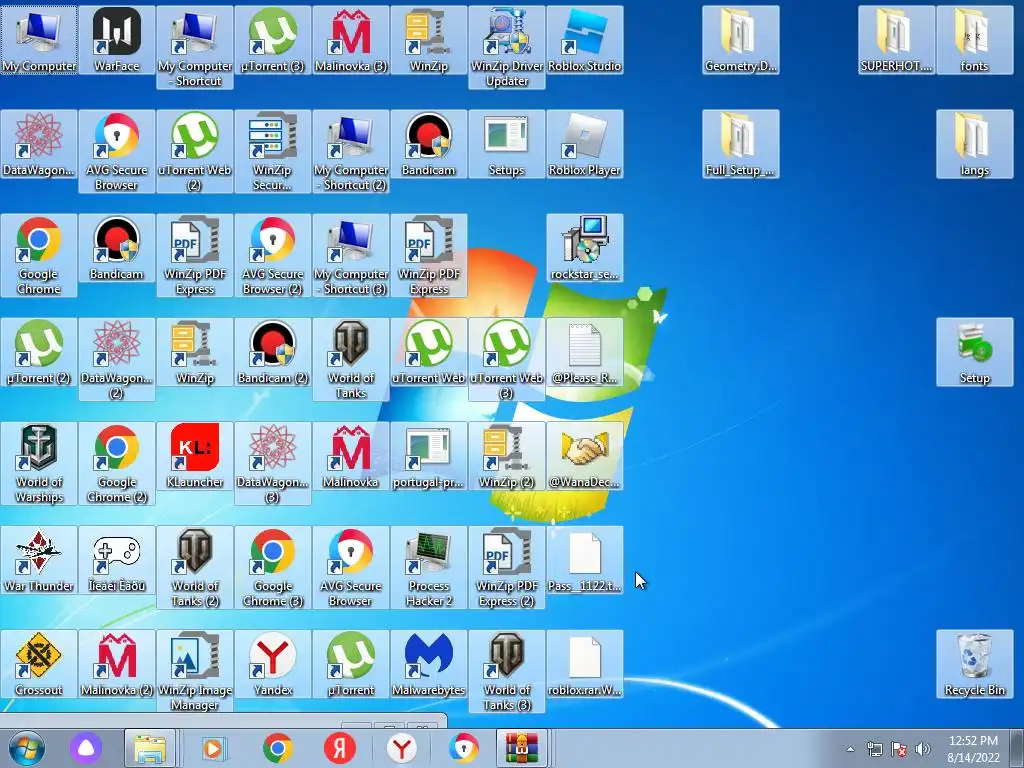
Task: Open Windows Explorer from the taskbar
Action: (150, 748)
